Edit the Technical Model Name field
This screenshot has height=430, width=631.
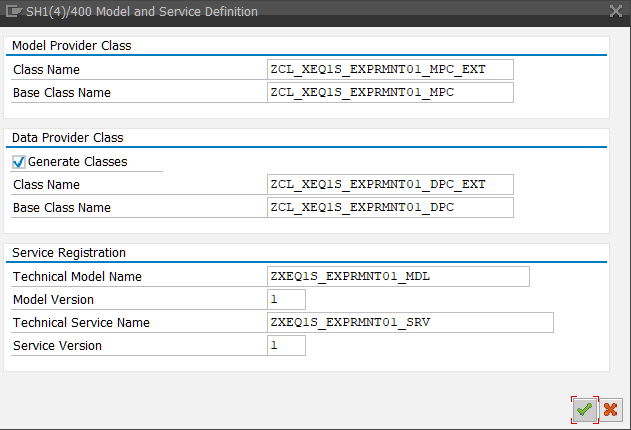click(398, 277)
